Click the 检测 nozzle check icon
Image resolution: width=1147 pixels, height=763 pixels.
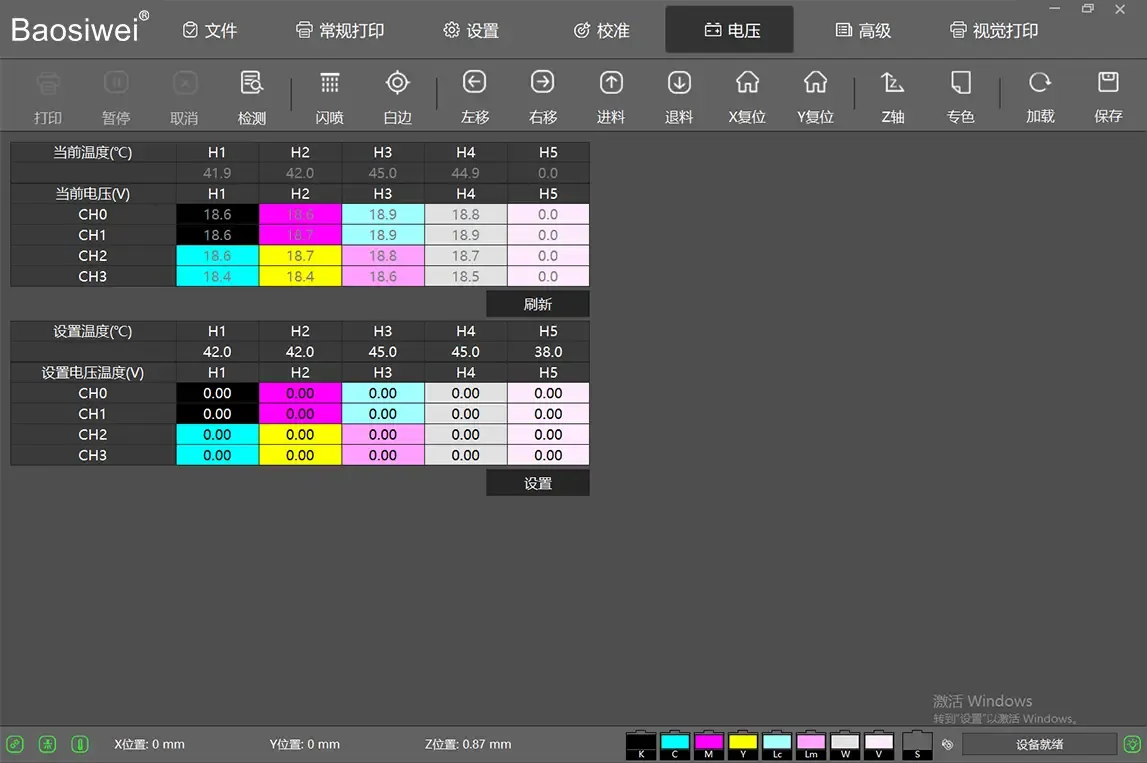click(x=251, y=83)
